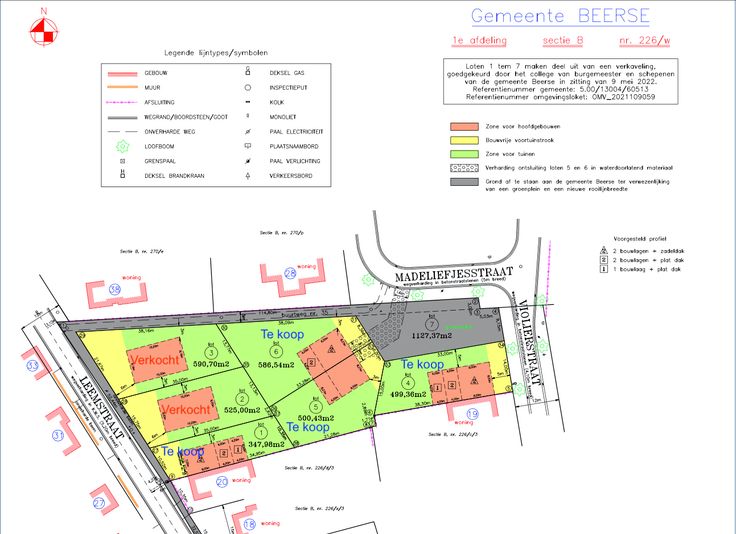Click the Paal Electriciteit legend symbol
This screenshot has width=736, height=534.
tap(246, 131)
